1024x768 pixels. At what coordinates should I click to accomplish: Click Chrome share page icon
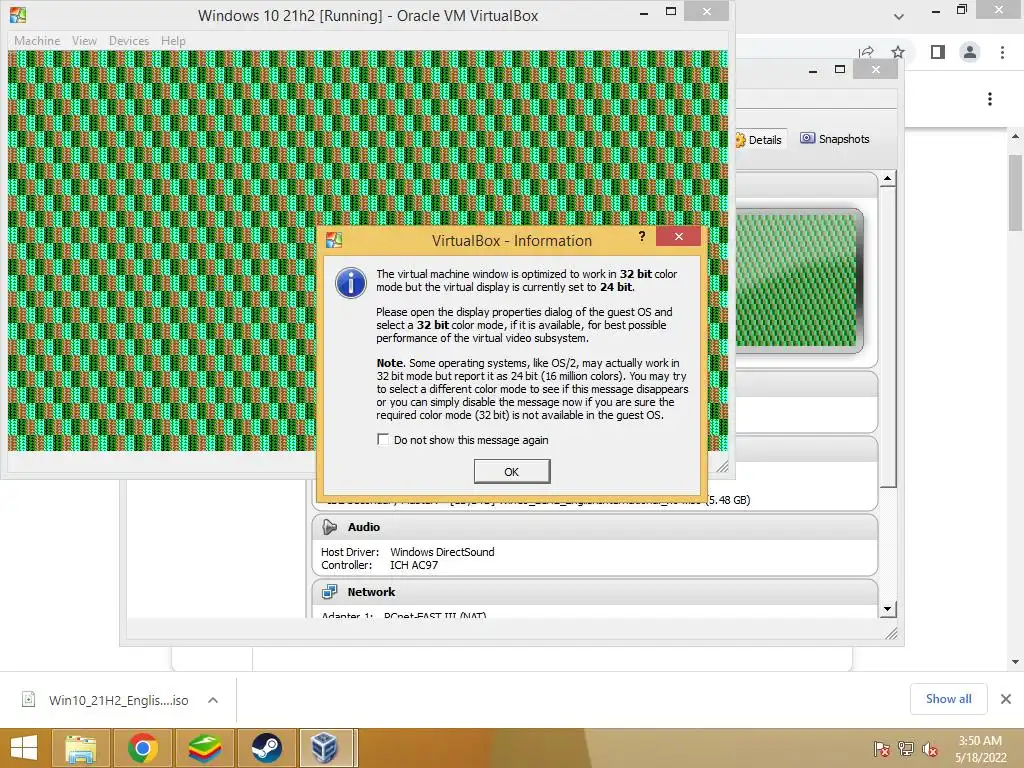(x=867, y=52)
